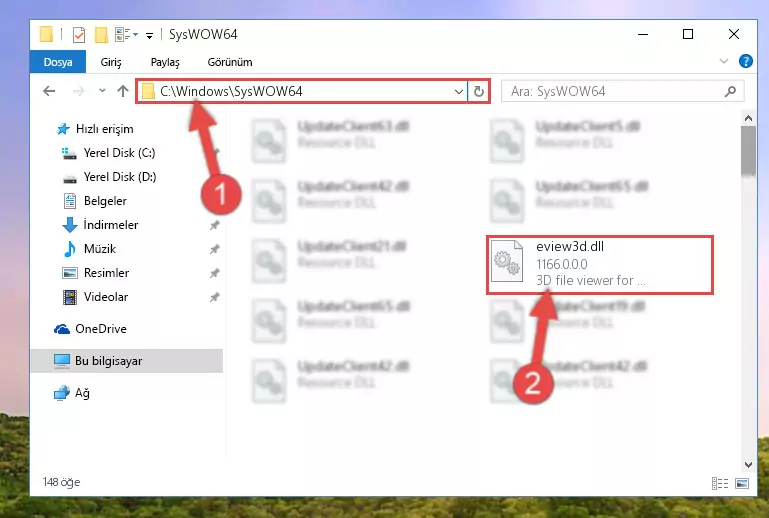
Task: Click the Ağ network icon
Action: [x=62, y=393]
